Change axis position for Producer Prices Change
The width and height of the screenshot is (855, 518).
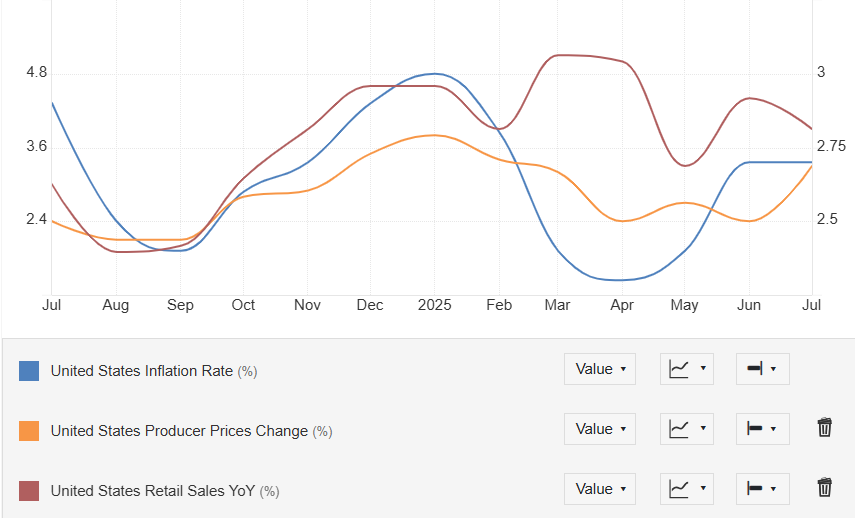(x=762, y=429)
